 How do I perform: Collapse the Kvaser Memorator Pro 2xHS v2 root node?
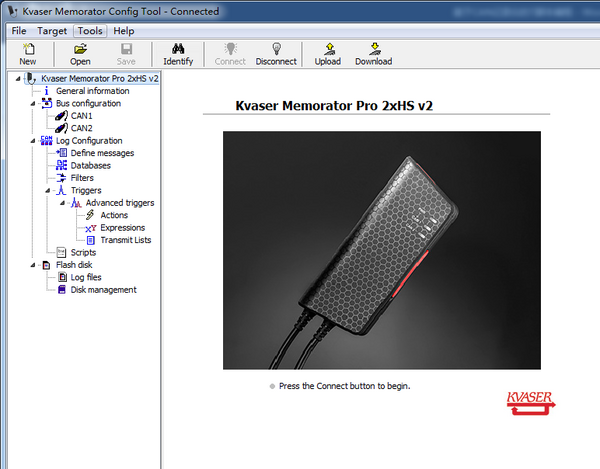pos(18,79)
